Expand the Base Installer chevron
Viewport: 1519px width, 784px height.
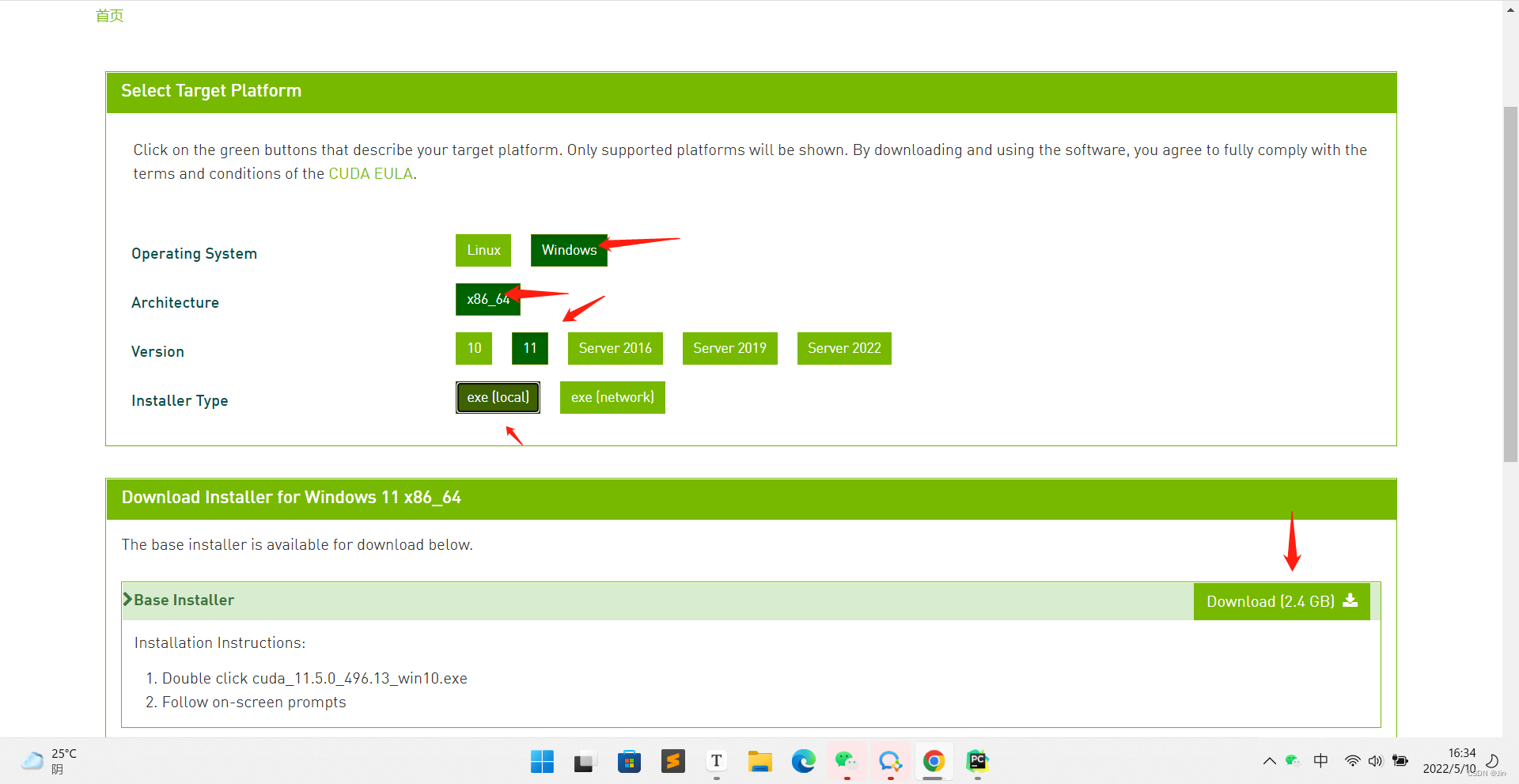[x=127, y=600]
